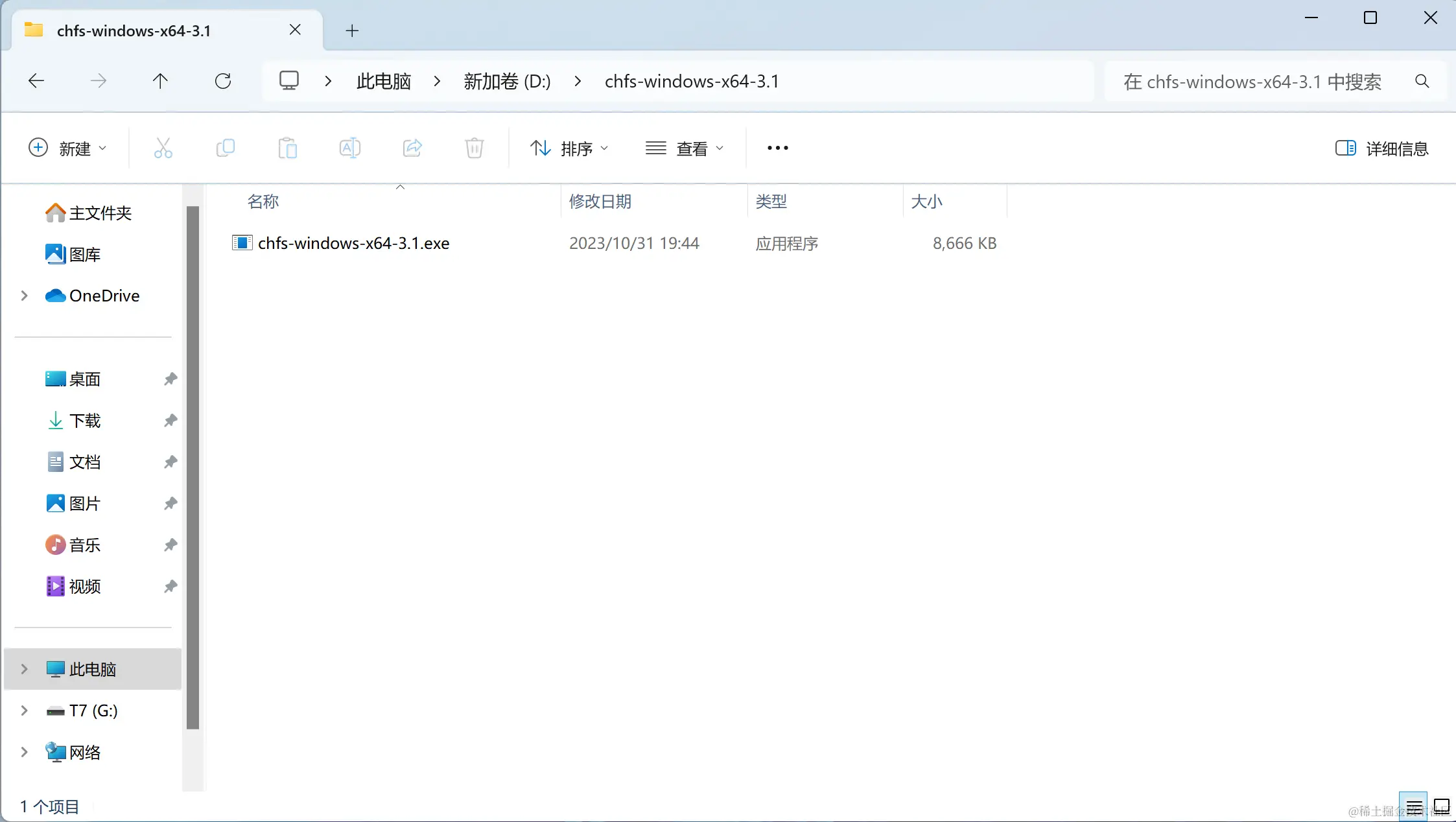Click 新加卷 (D:) in breadcrumb path

[507, 81]
